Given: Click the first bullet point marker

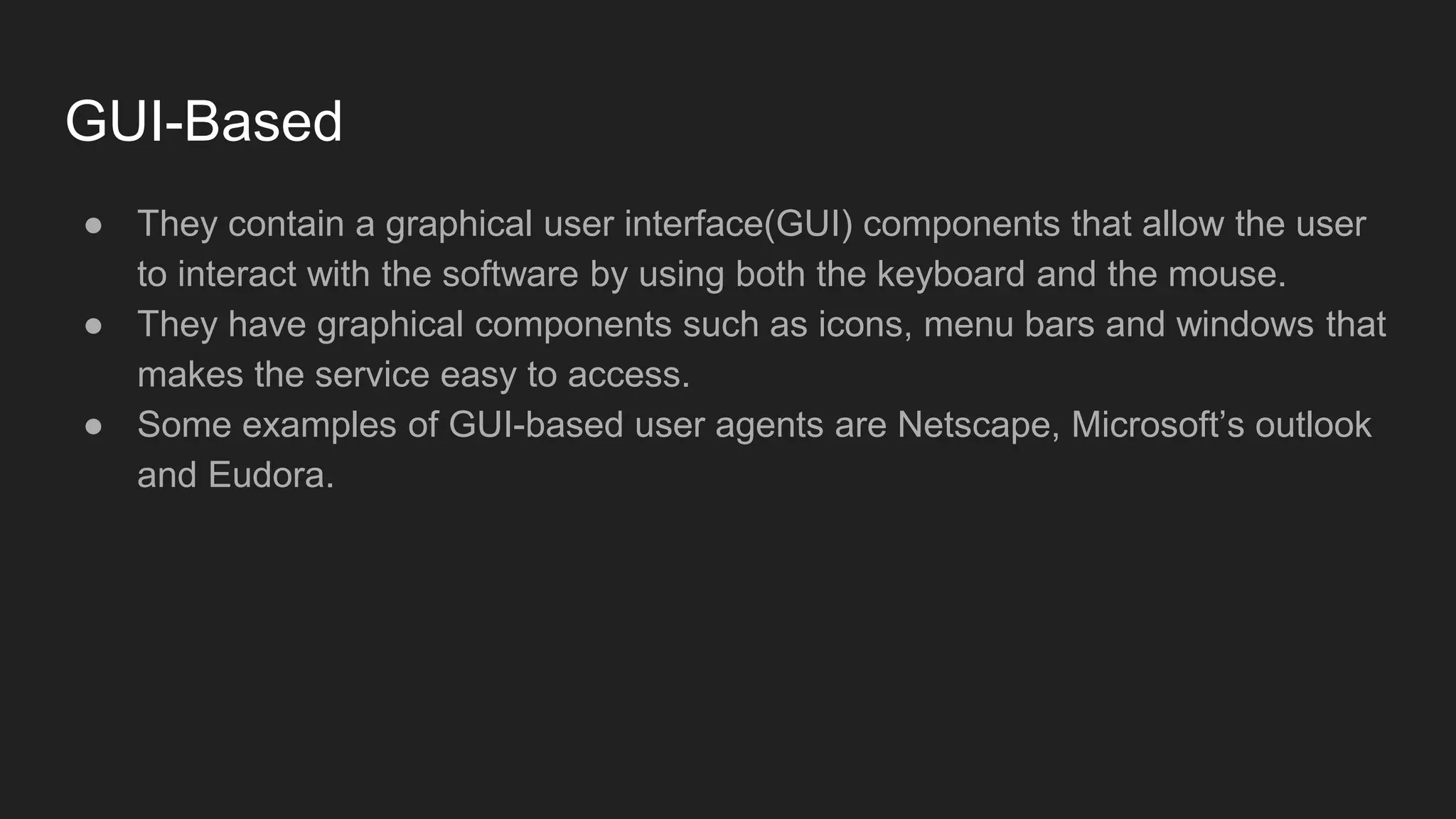Looking at the screenshot, I should [93, 225].
